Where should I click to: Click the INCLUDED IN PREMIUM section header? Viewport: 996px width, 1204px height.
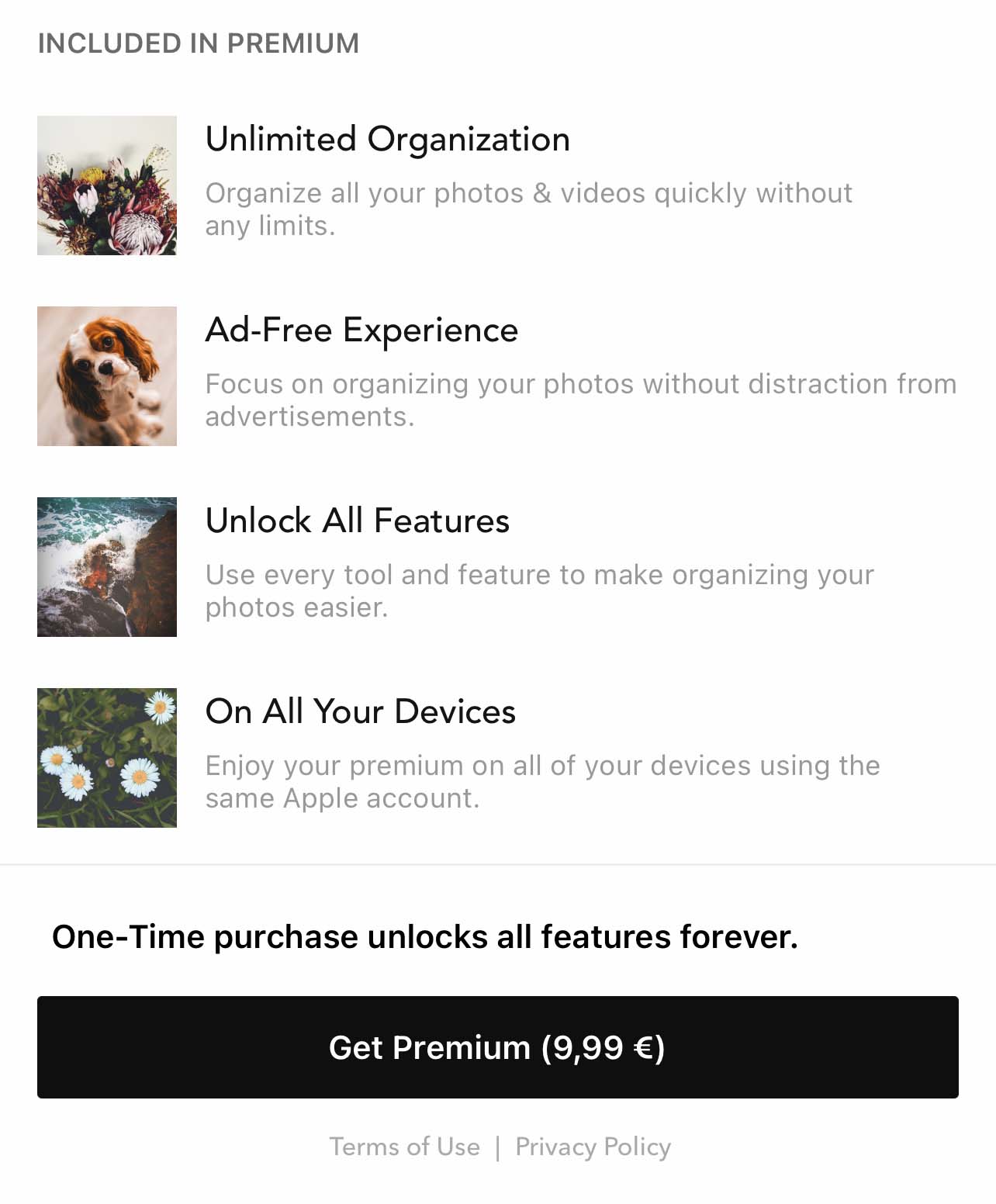(x=199, y=43)
